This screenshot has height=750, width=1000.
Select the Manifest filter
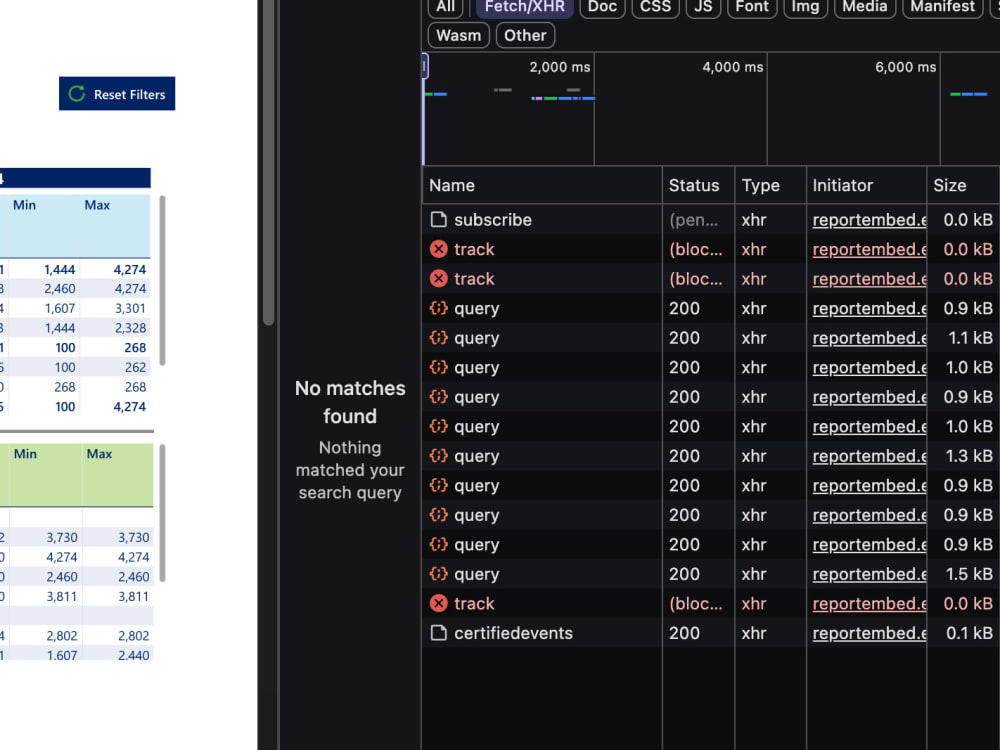[x=942, y=7]
